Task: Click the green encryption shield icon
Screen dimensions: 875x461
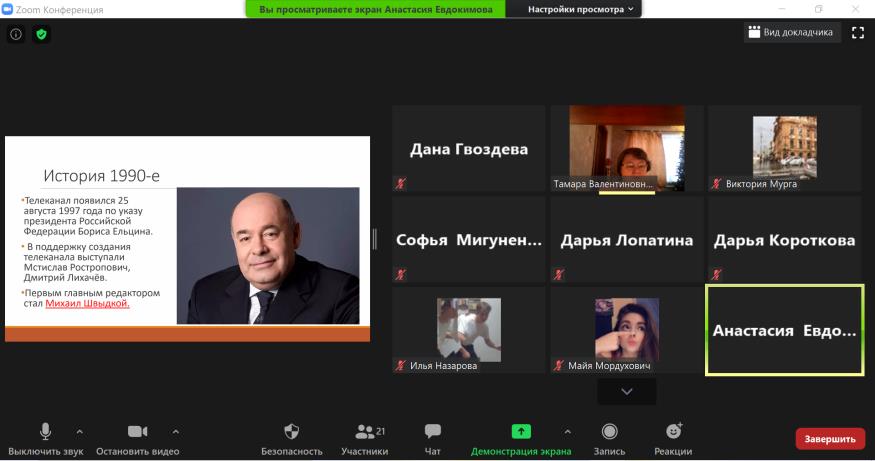Action: (41, 35)
